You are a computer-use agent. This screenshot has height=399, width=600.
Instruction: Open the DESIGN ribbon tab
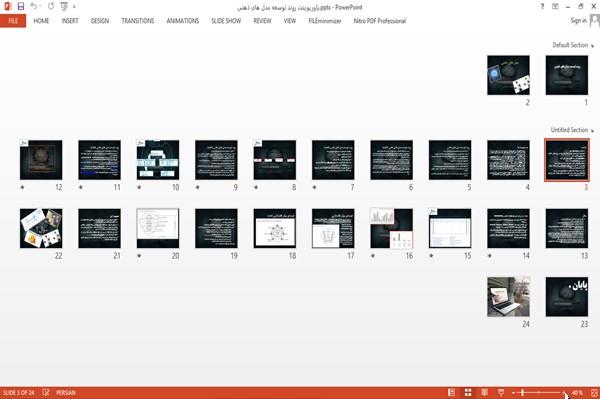coord(100,21)
